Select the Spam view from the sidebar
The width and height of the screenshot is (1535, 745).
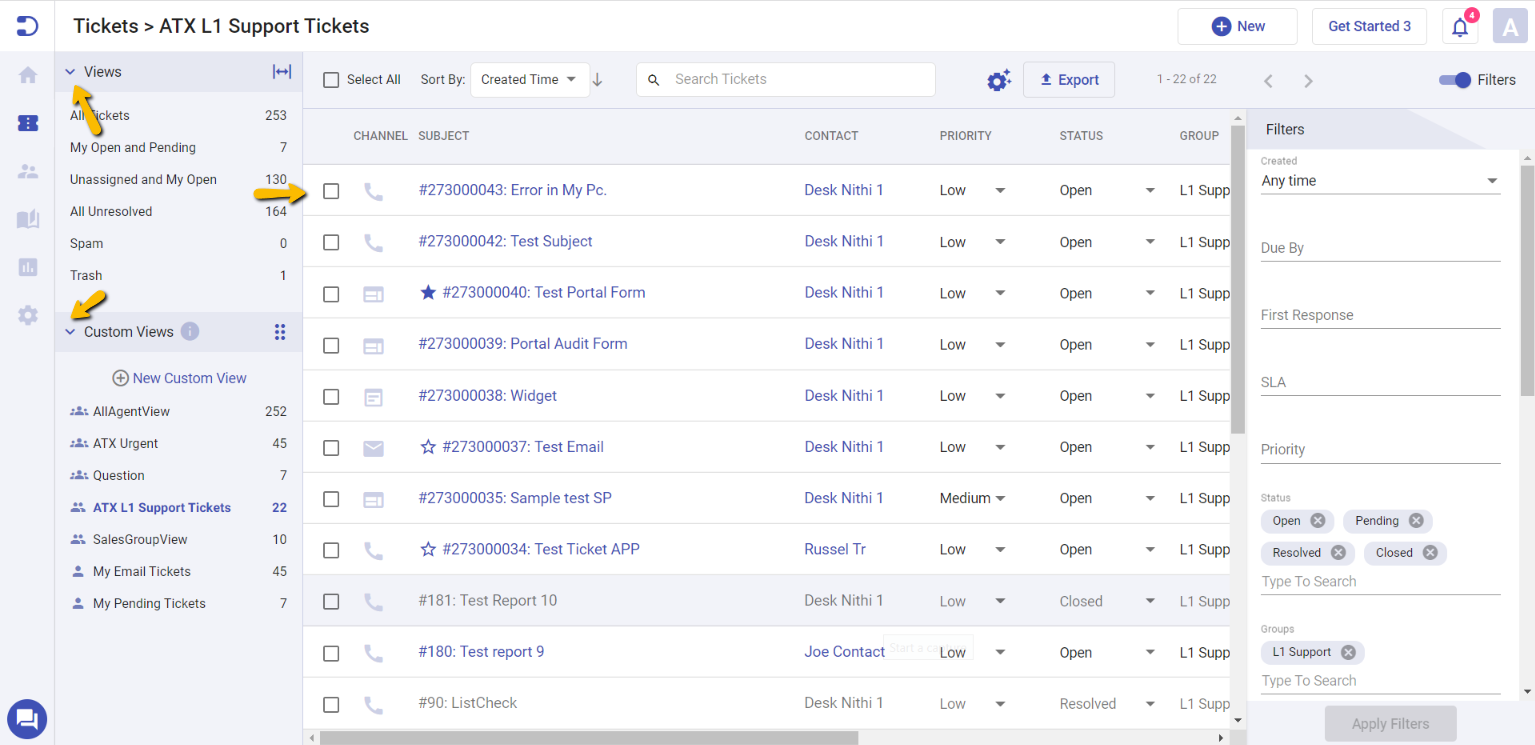tap(86, 243)
